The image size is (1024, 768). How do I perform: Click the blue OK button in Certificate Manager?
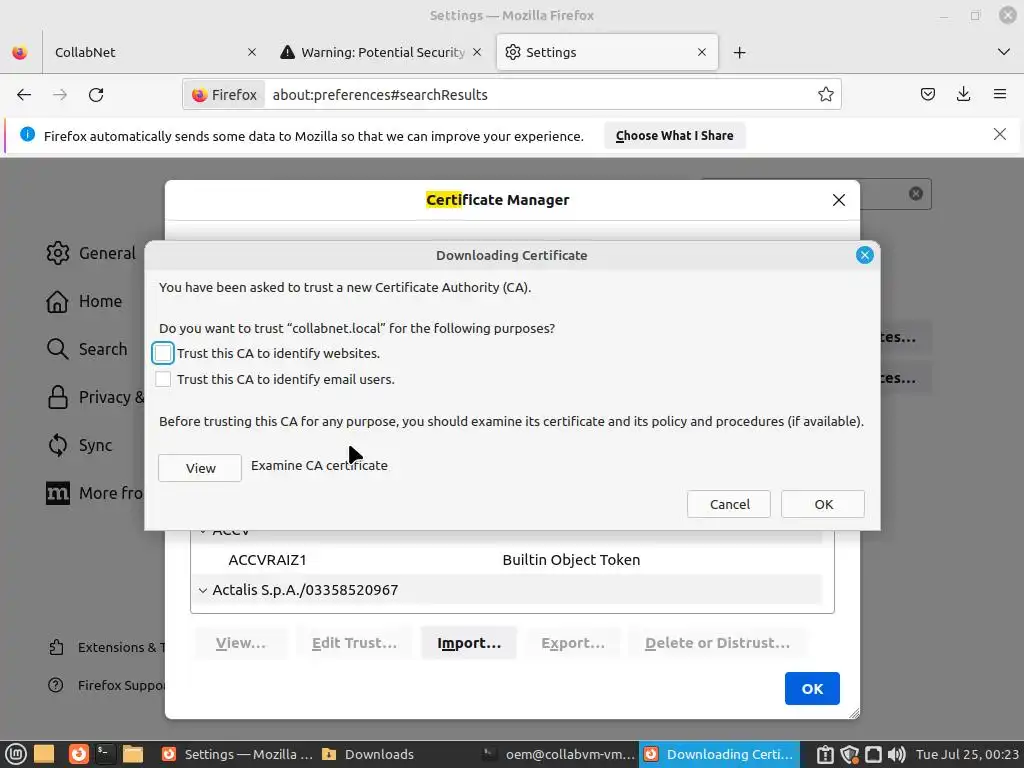click(x=812, y=688)
